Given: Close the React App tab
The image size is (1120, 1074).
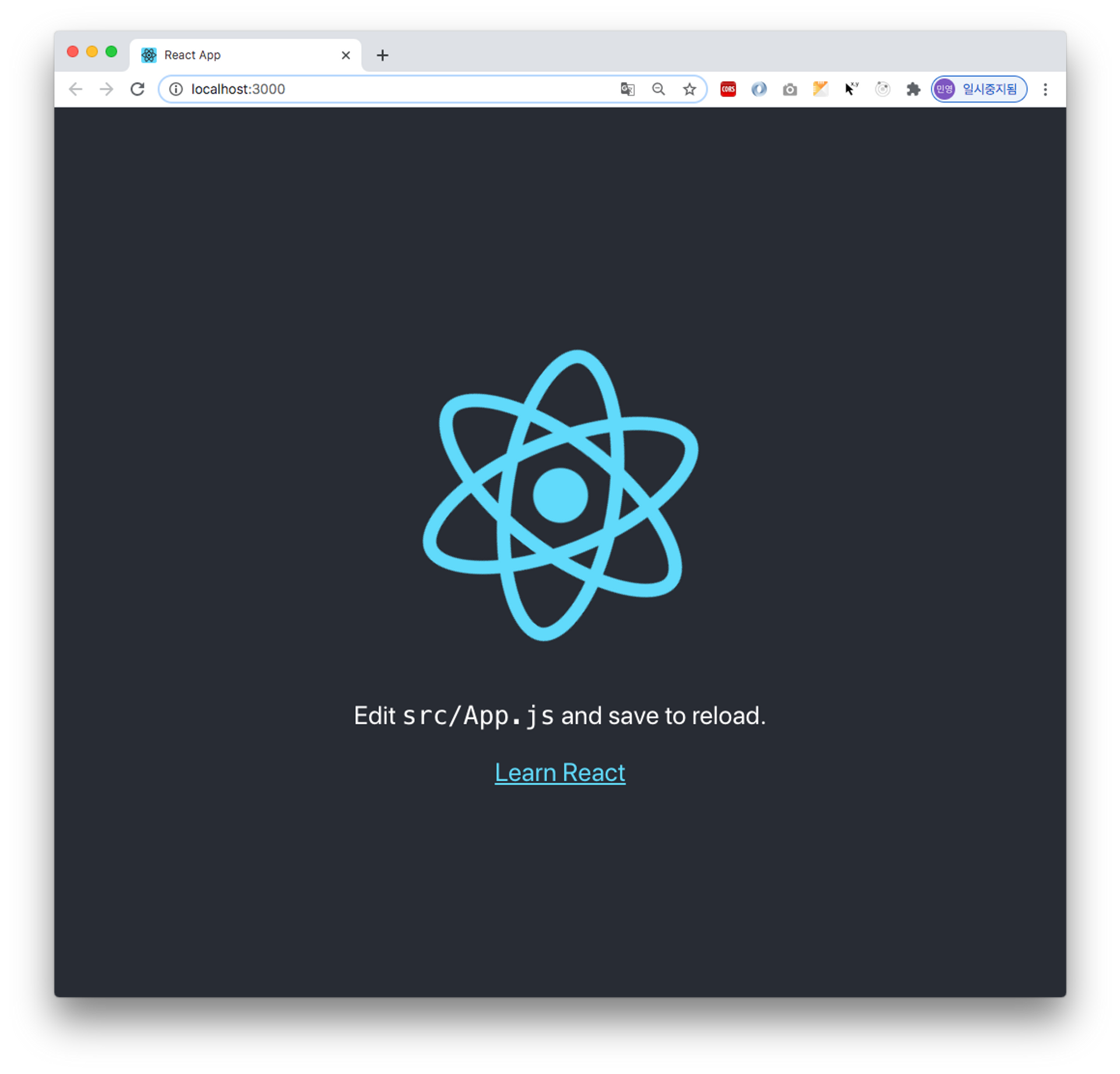Looking at the screenshot, I should tap(345, 55).
